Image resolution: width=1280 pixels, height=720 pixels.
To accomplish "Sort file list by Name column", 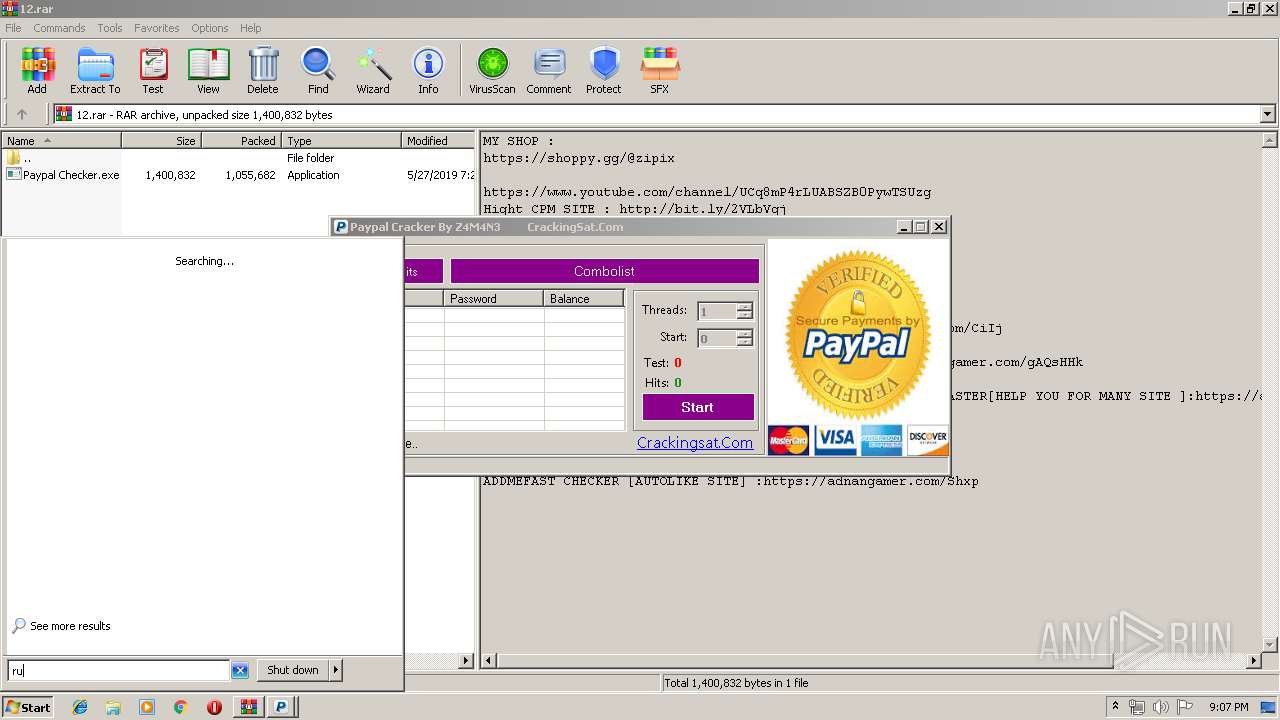I will pos(61,141).
